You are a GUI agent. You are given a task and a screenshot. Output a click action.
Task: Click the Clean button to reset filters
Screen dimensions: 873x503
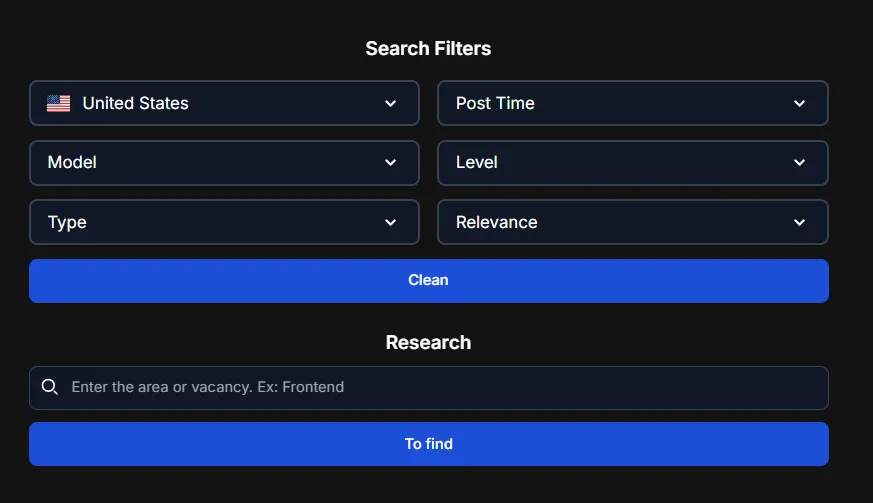[x=429, y=281]
